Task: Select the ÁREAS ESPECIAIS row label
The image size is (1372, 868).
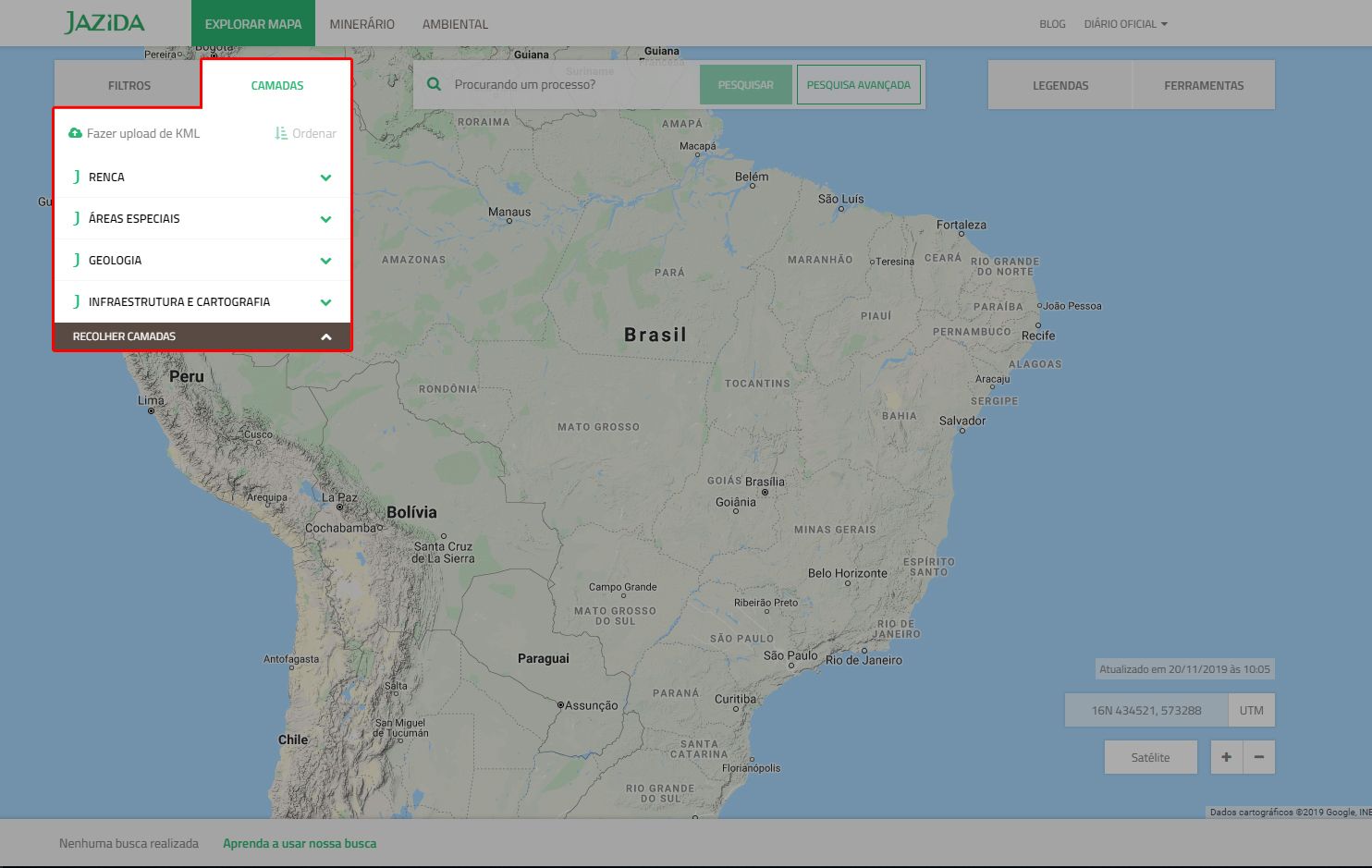Action: pos(134,218)
